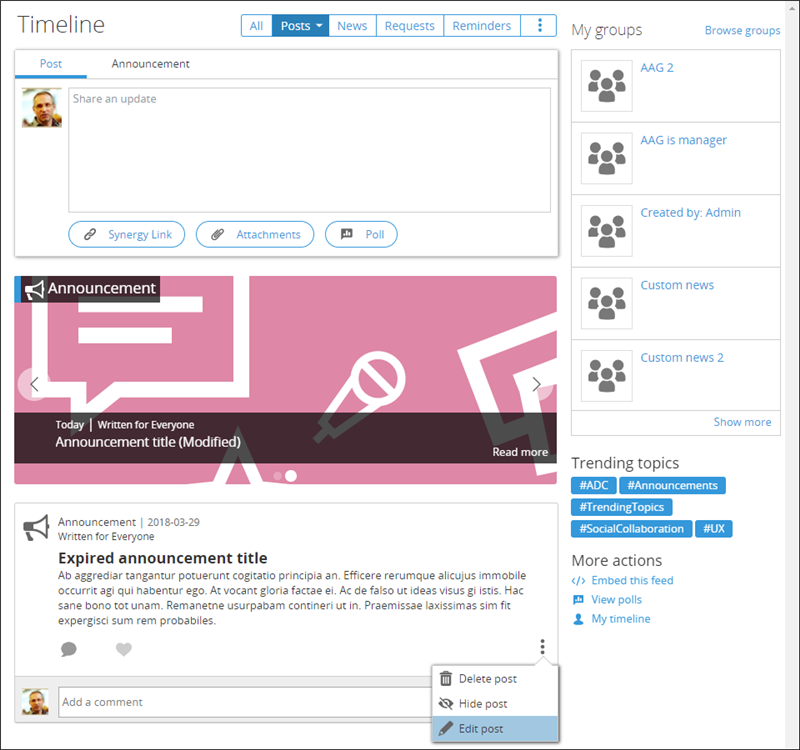Expand announcement with Read more

520,452
